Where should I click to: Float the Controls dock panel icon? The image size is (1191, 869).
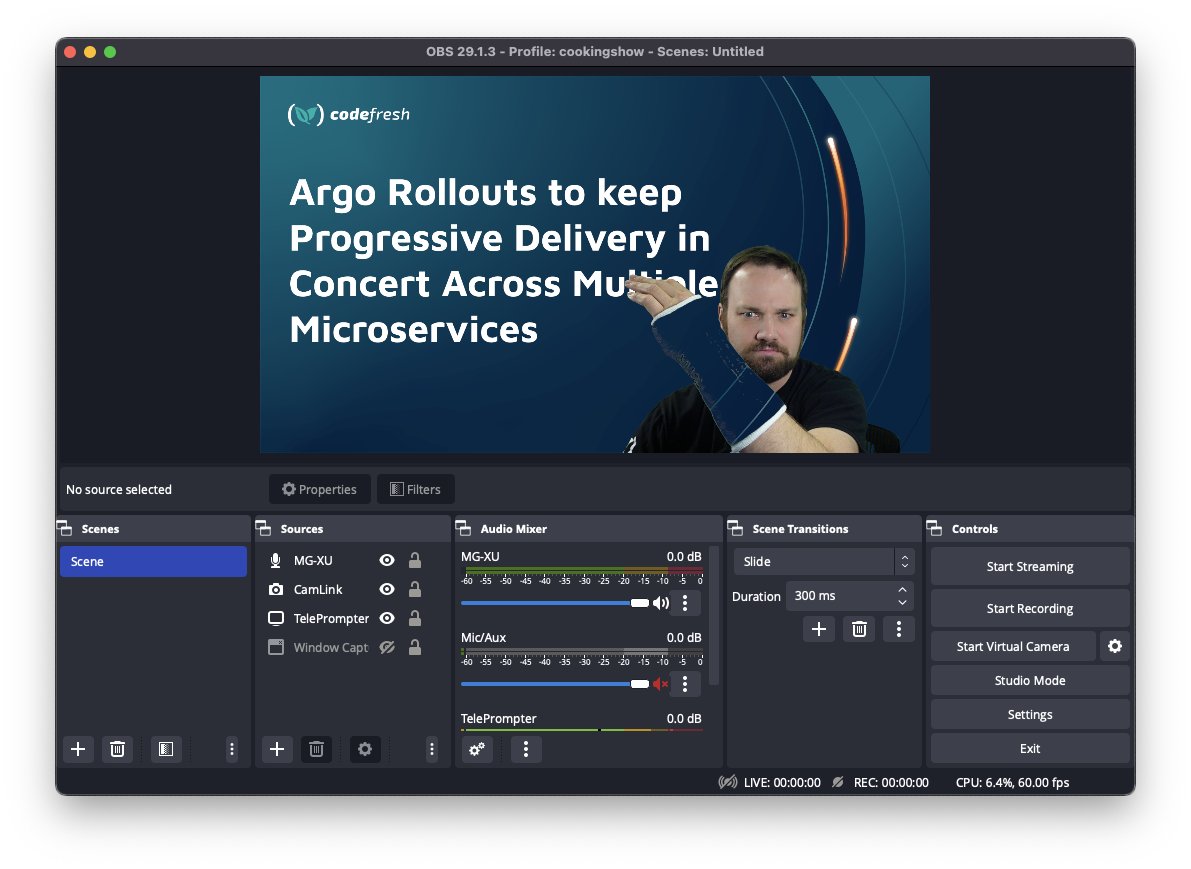point(934,529)
